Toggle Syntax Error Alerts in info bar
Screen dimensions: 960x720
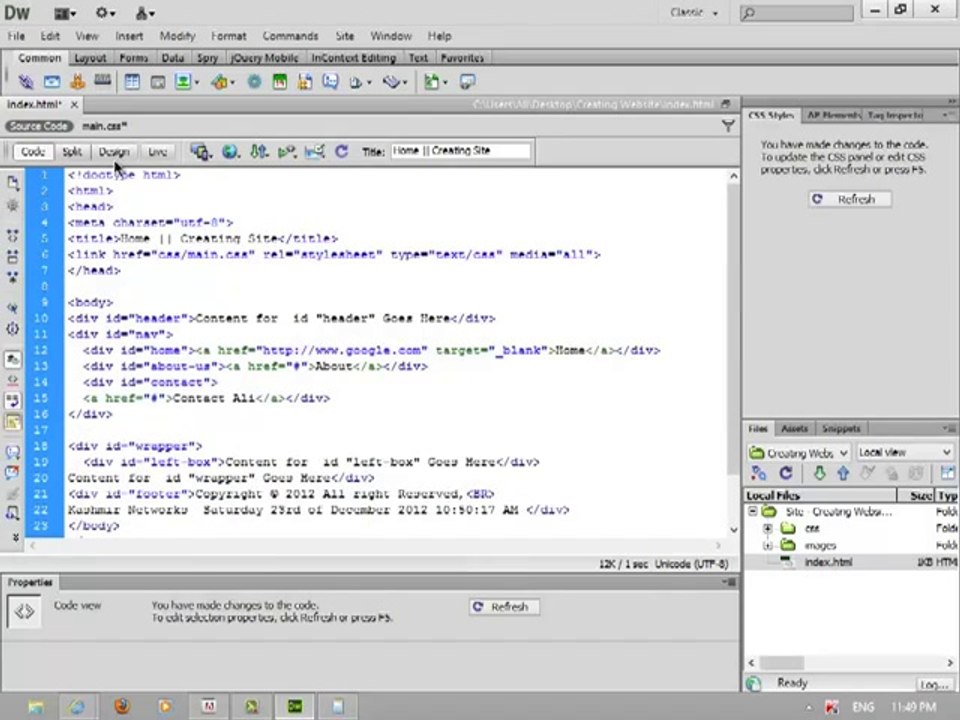pos(13,422)
